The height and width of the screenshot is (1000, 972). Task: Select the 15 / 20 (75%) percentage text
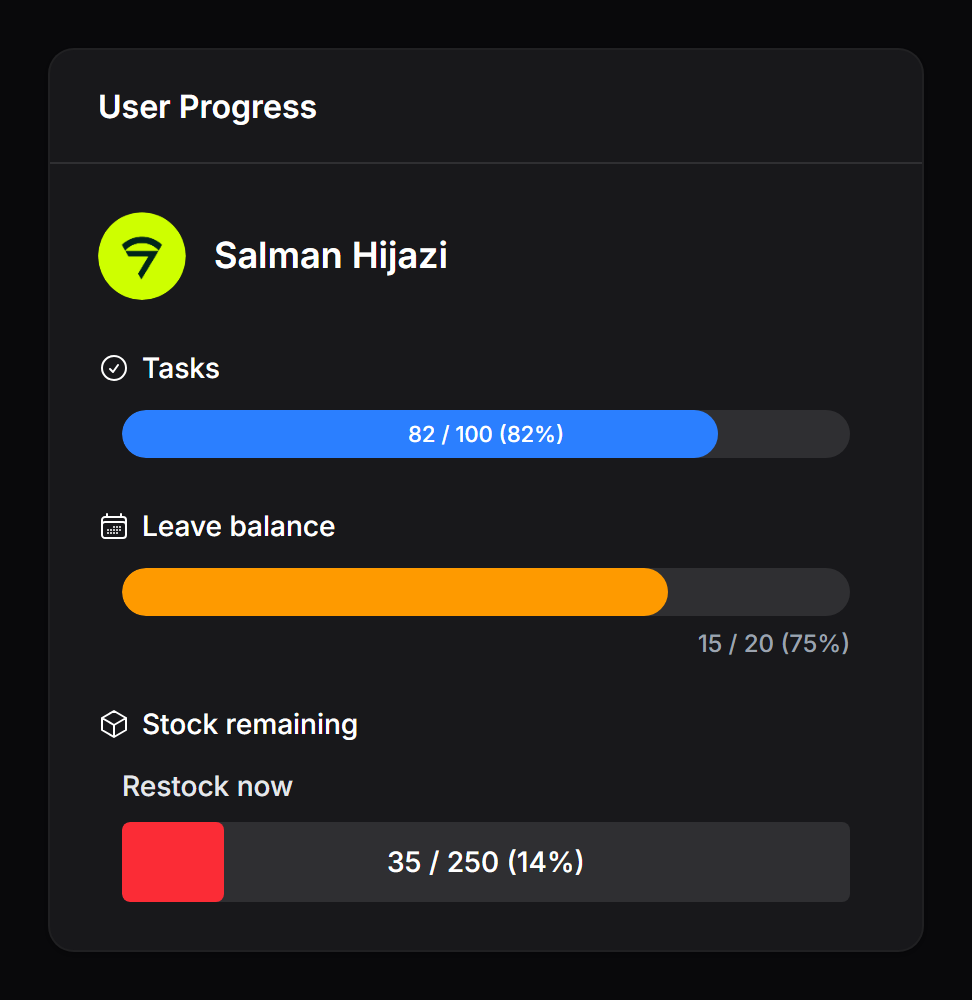coord(772,644)
